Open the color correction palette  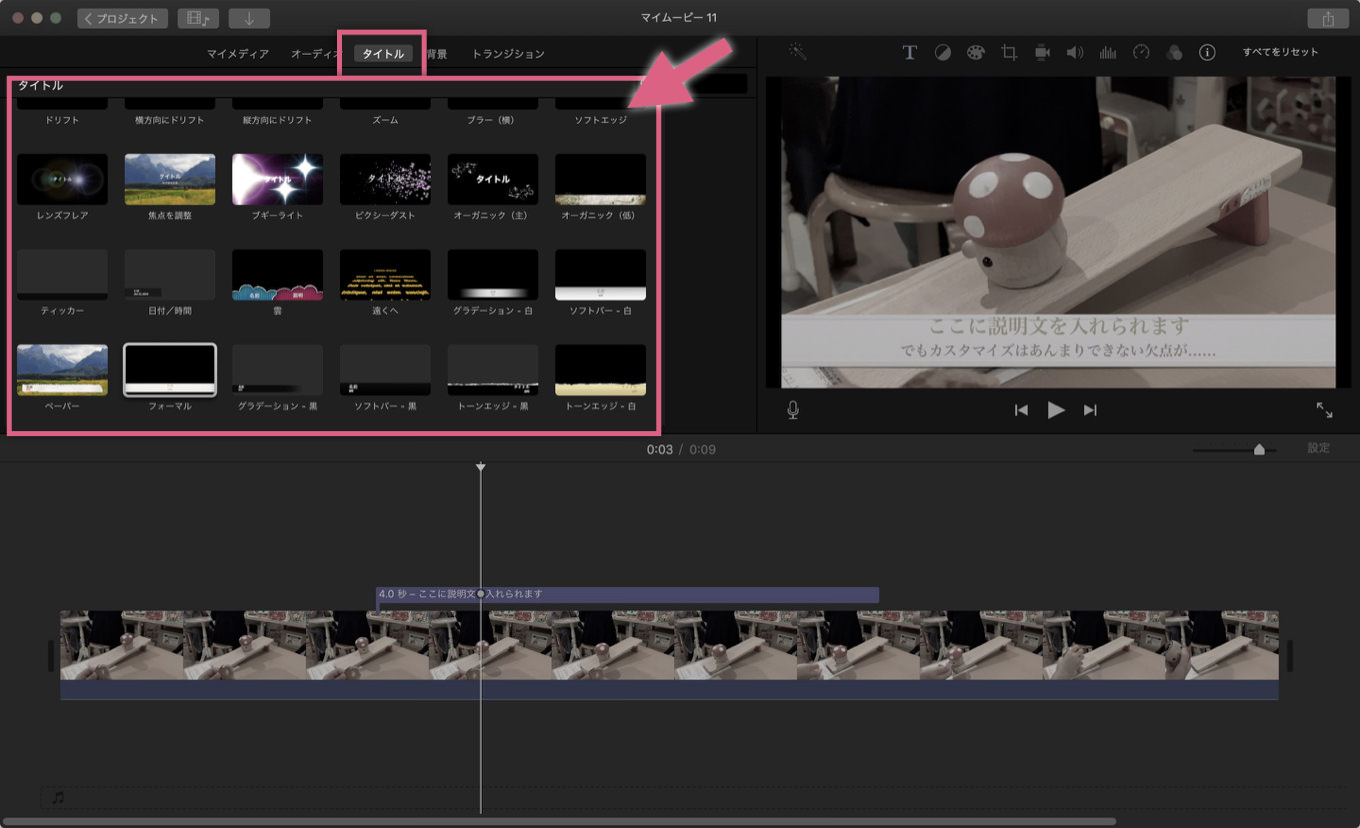[975, 53]
